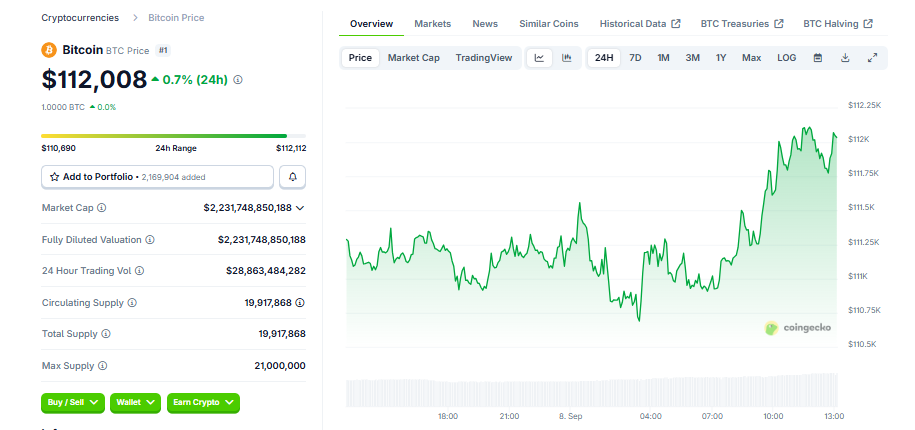Click info icon next to 24h percentage change

238,80
